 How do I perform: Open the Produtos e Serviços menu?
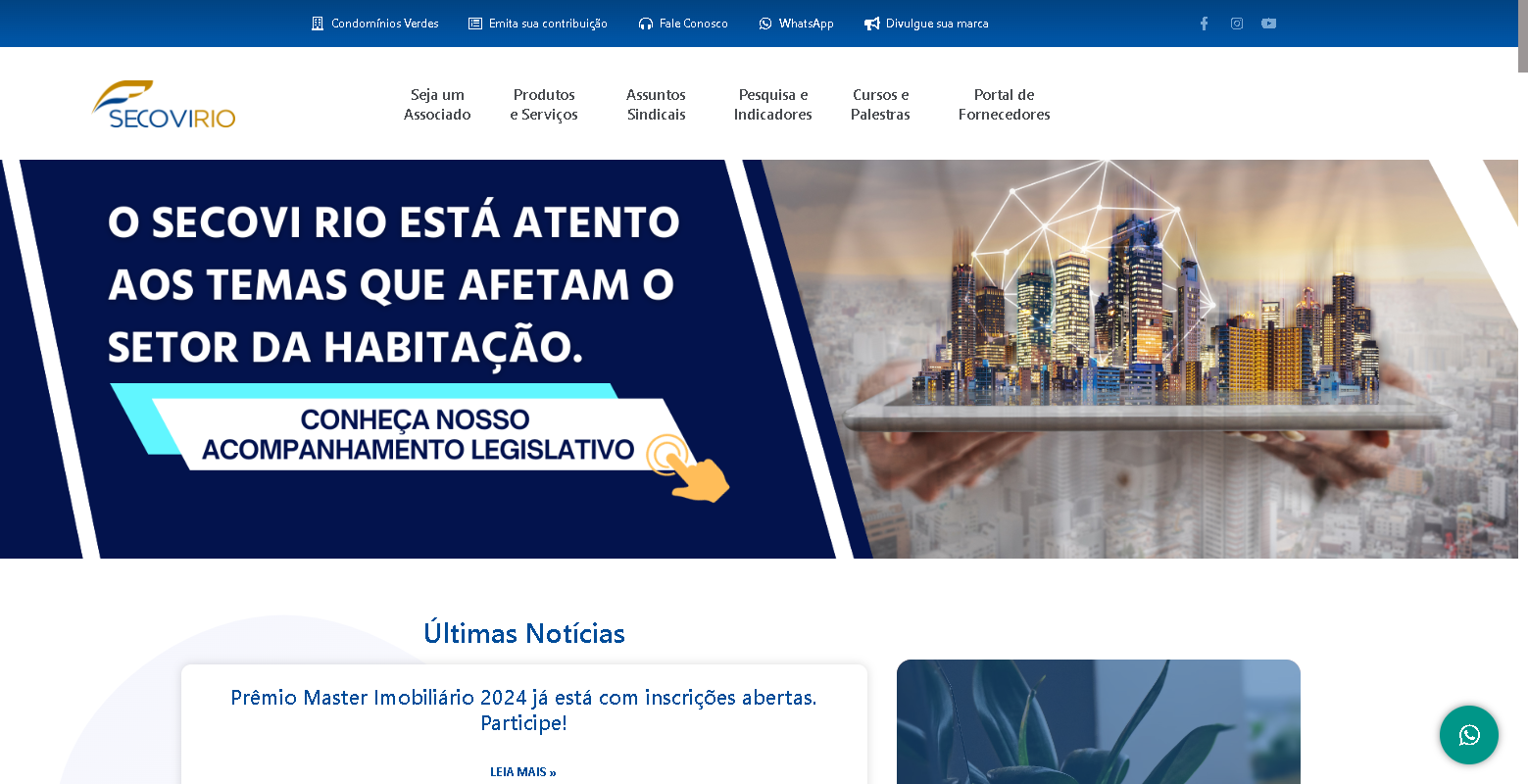tap(544, 105)
